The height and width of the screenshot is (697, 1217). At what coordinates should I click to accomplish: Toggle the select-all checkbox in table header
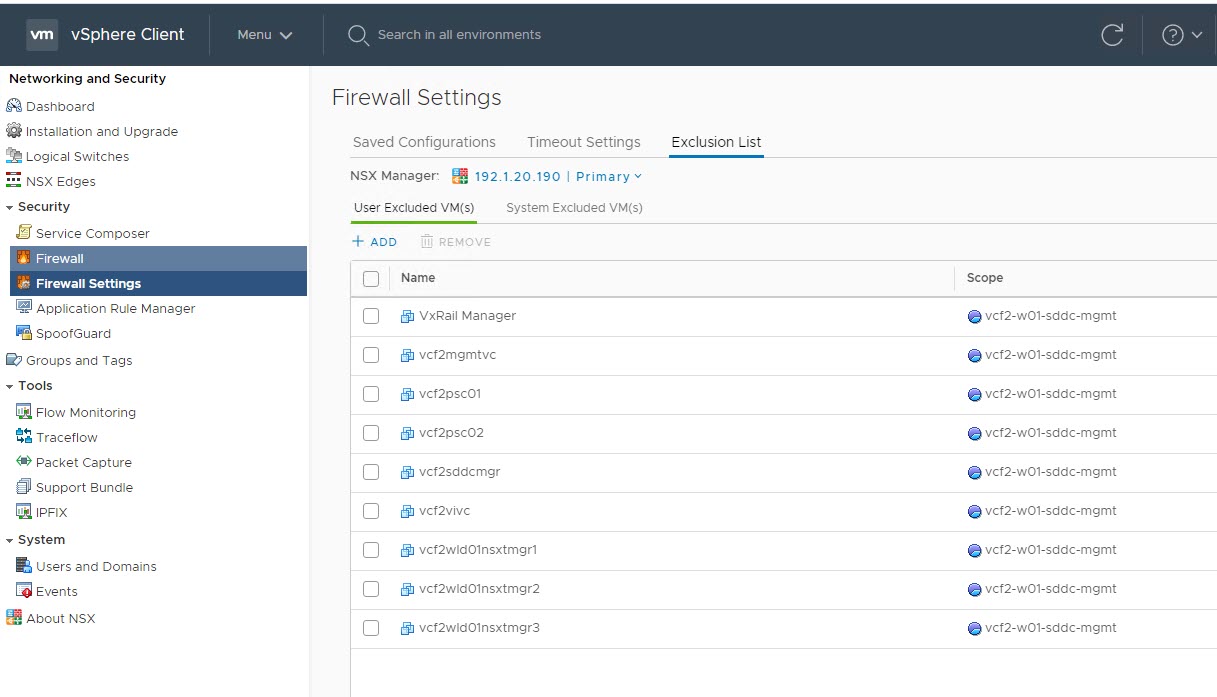371,278
